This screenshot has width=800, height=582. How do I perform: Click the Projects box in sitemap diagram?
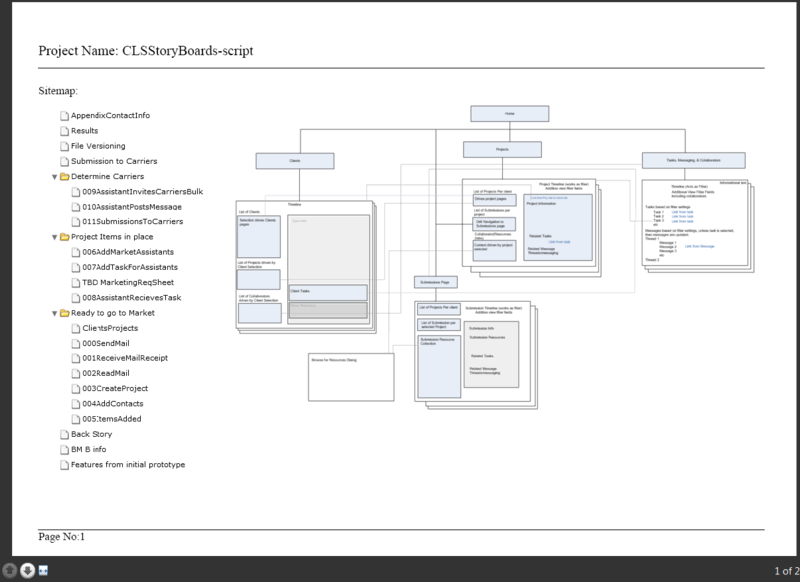[x=503, y=150]
